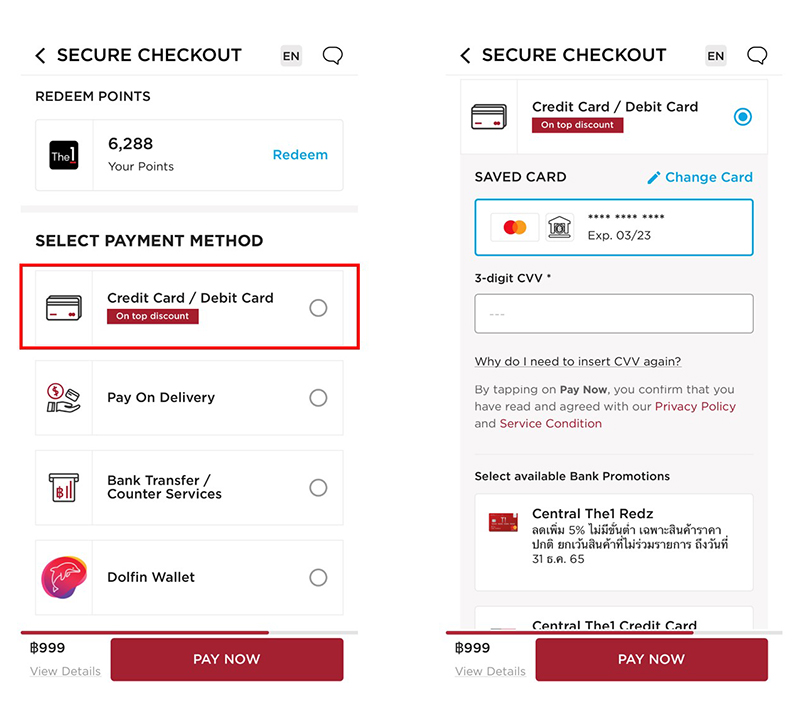The height and width of the screenshot is (706, 800).
Task: Click the 3-digit CVV input field
Action: tap(614, 313)
